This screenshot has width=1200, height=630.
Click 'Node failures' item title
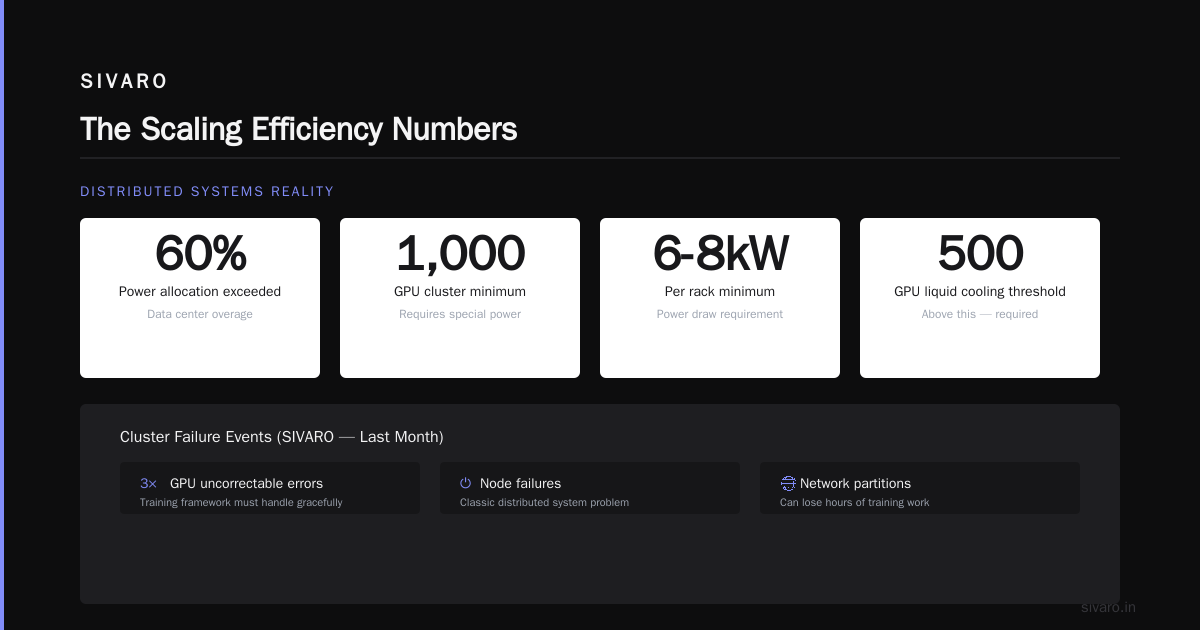click(x=520, y=483)
